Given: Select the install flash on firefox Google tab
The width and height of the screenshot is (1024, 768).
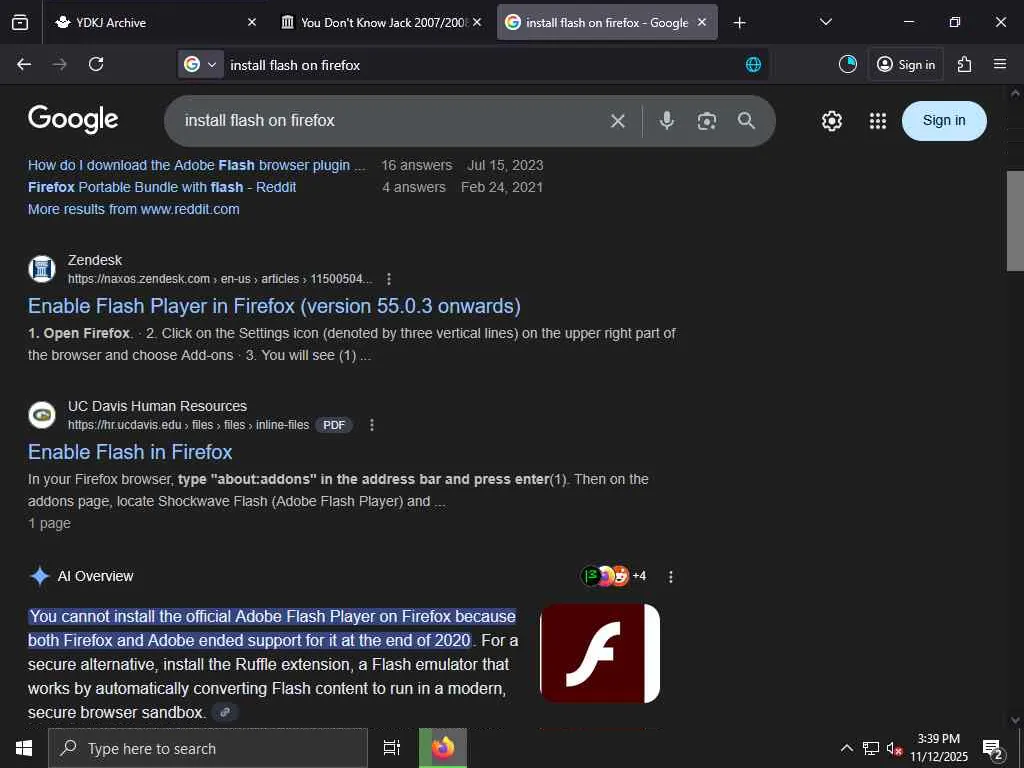Looking at the screenshot, I should [x=607, y=22].
